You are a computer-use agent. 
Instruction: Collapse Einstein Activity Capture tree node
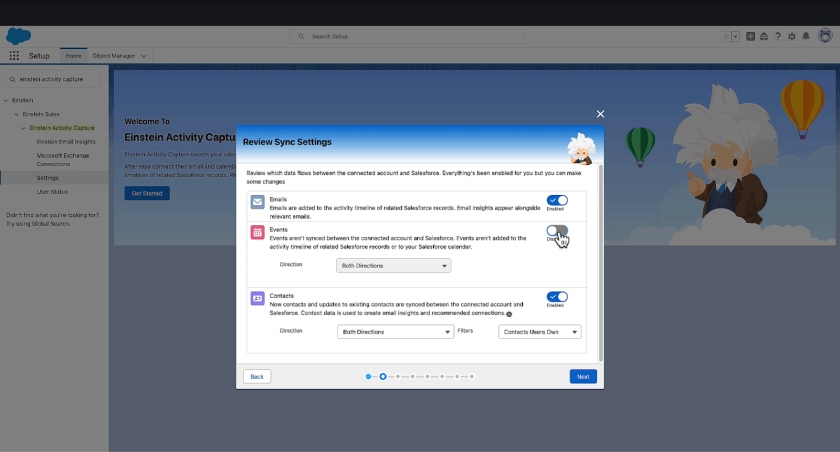[23, 128]
